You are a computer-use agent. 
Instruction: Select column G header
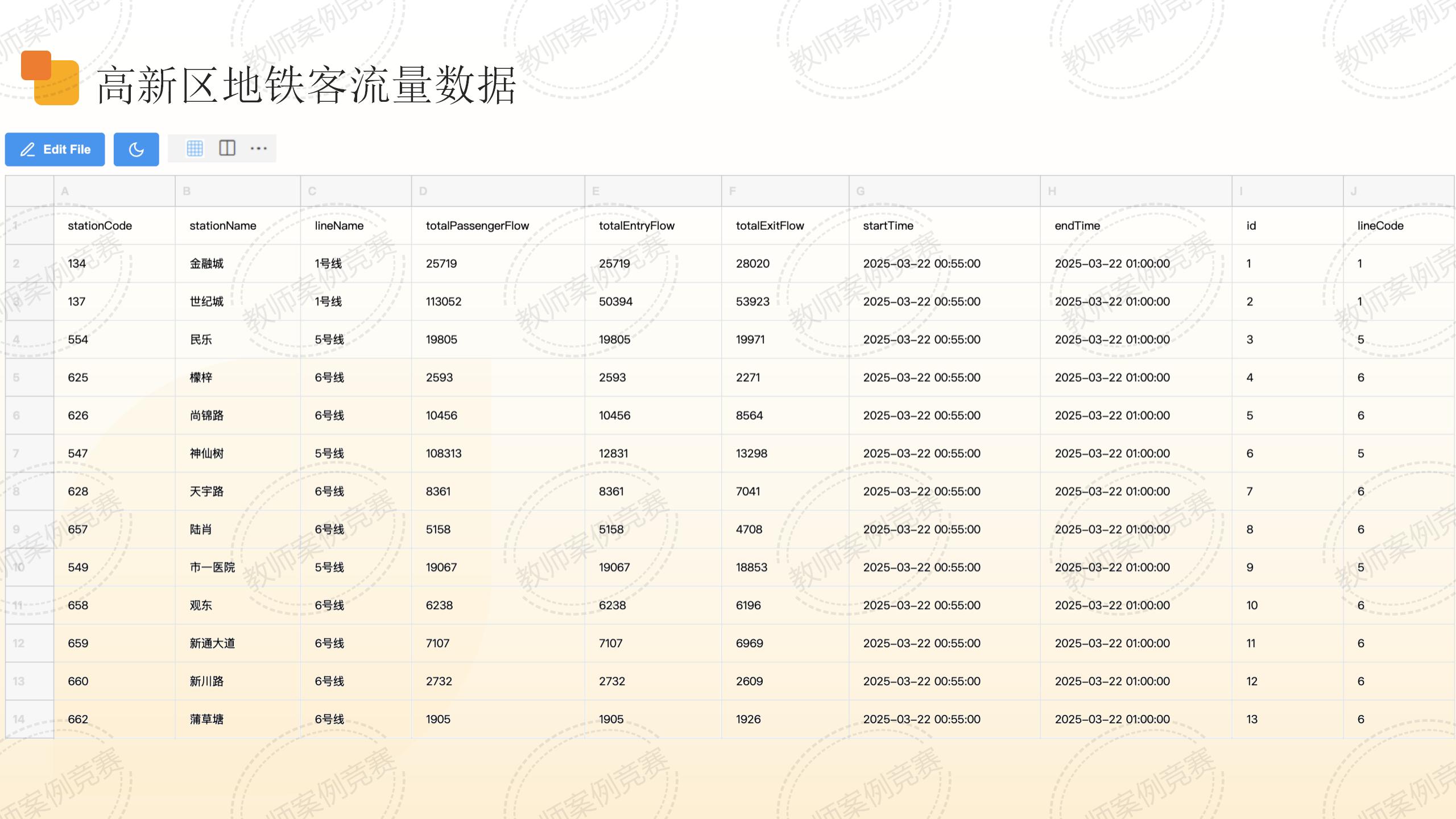click(944, 191)
